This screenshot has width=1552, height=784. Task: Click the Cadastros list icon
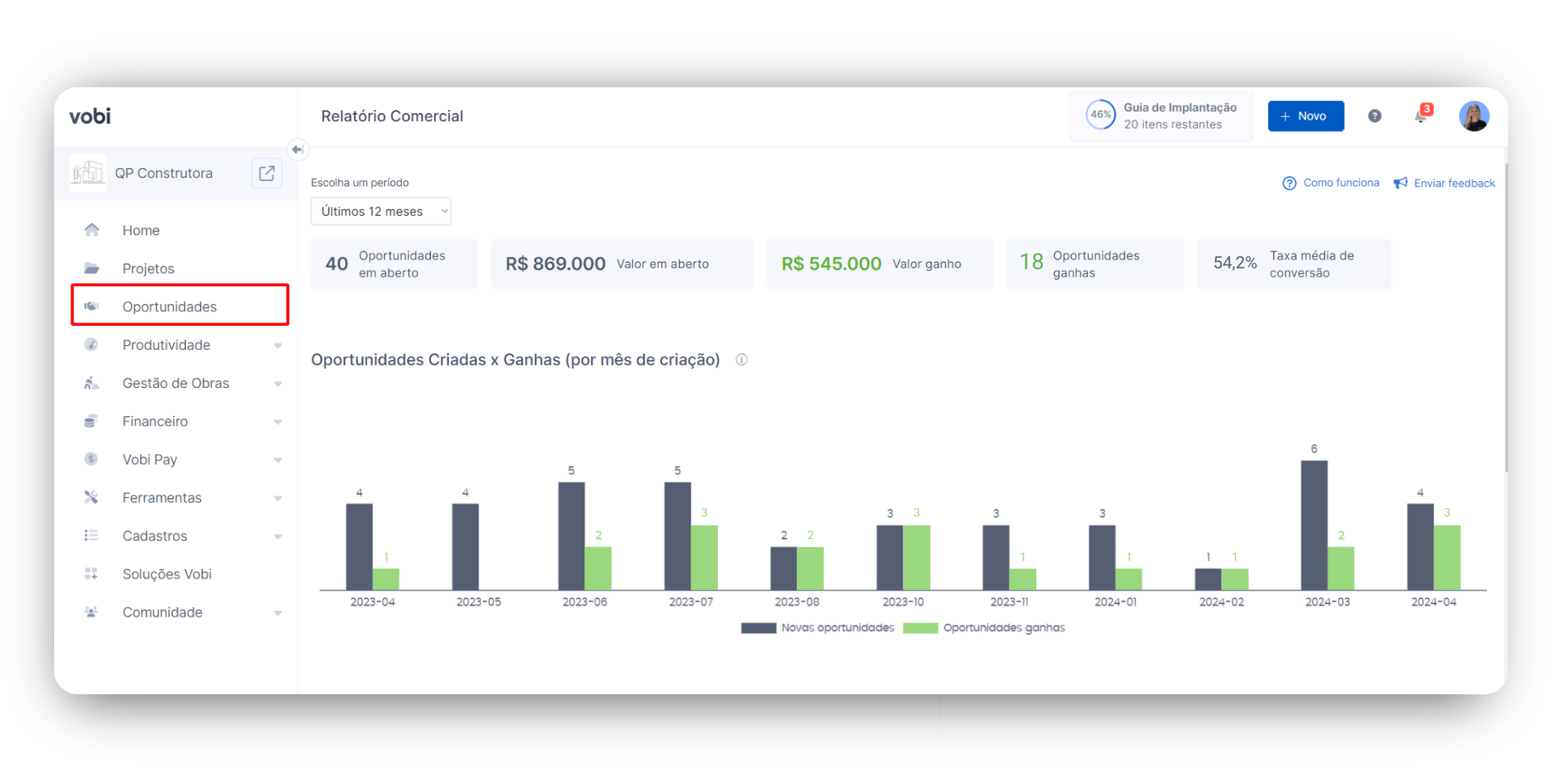pyautogui.click(x=91, y=535)
